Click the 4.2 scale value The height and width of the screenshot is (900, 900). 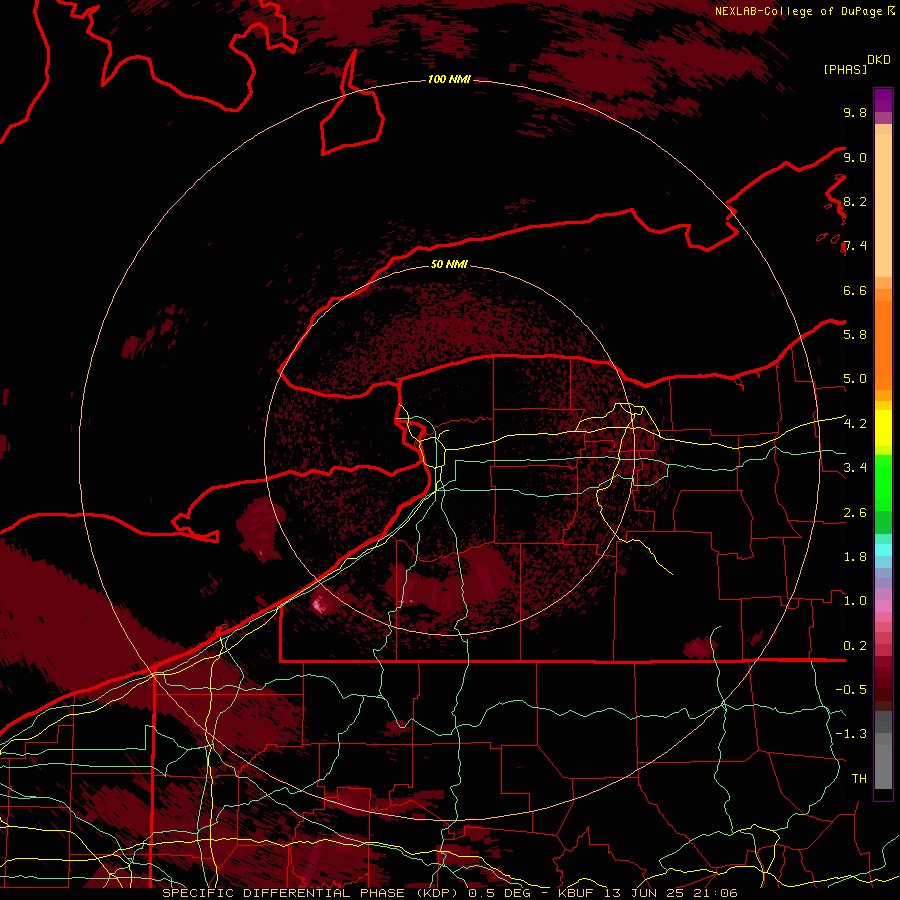tap(855, 424)
